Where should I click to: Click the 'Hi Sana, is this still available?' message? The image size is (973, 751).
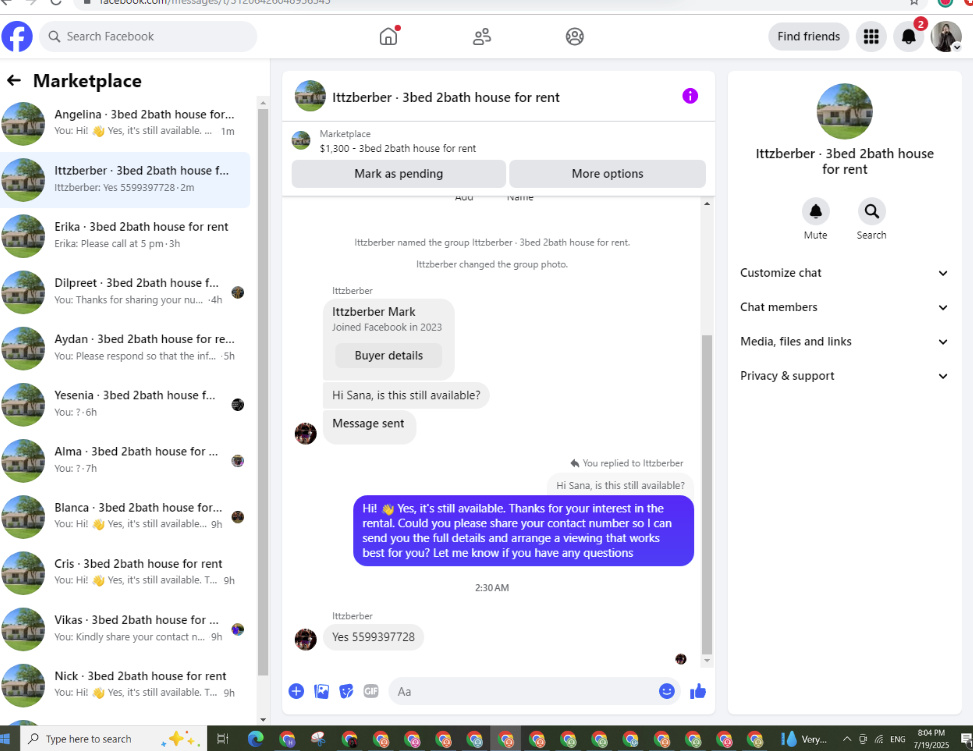point(406,395)
